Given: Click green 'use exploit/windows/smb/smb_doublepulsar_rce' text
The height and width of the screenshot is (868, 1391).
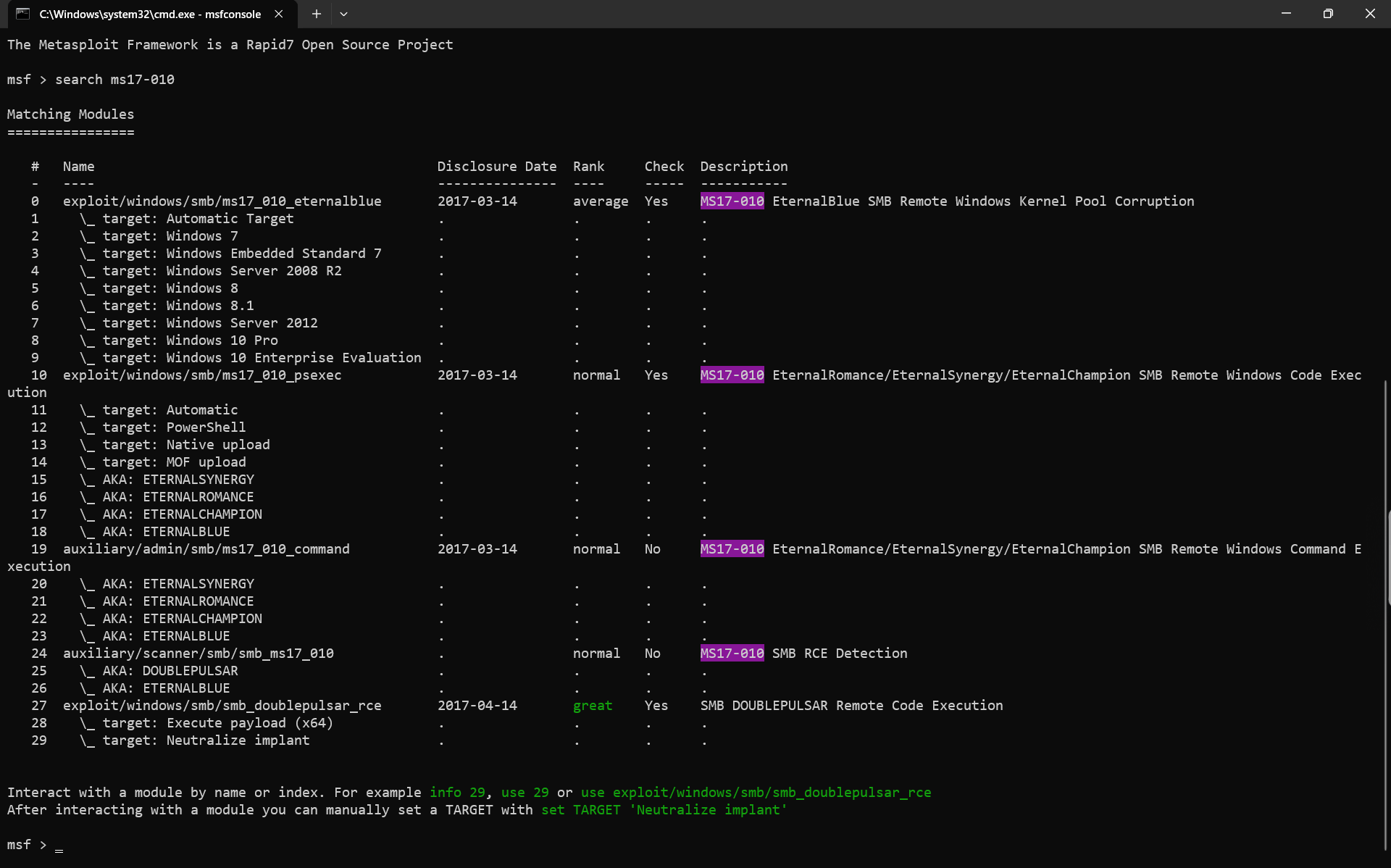Looking at the screenshot, I should point(756,793).
